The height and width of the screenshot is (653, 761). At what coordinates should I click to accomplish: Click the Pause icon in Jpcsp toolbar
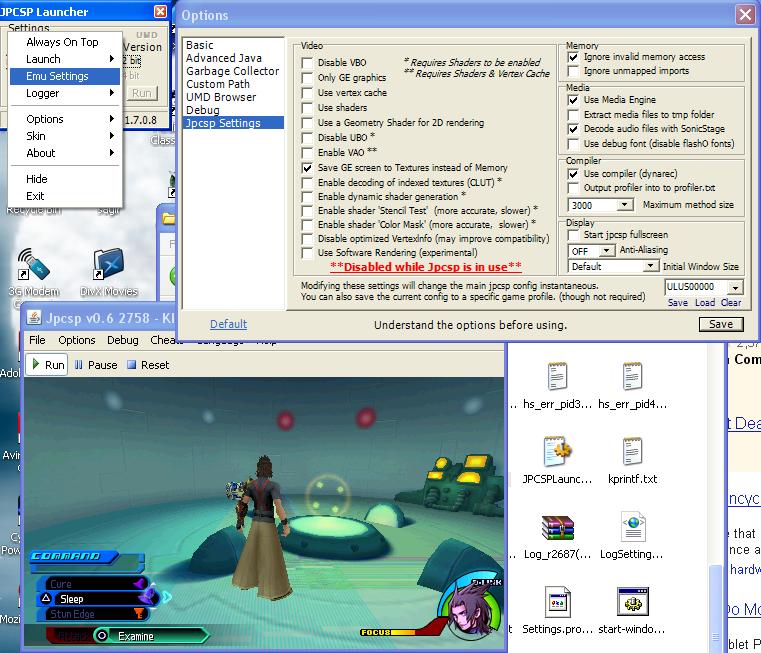click(x=79, y=365)
